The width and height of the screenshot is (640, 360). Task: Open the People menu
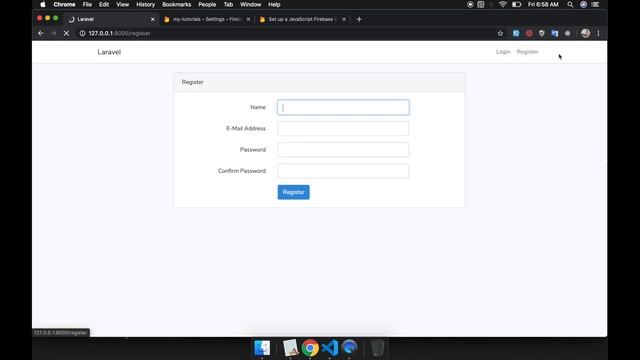(207, 4)
